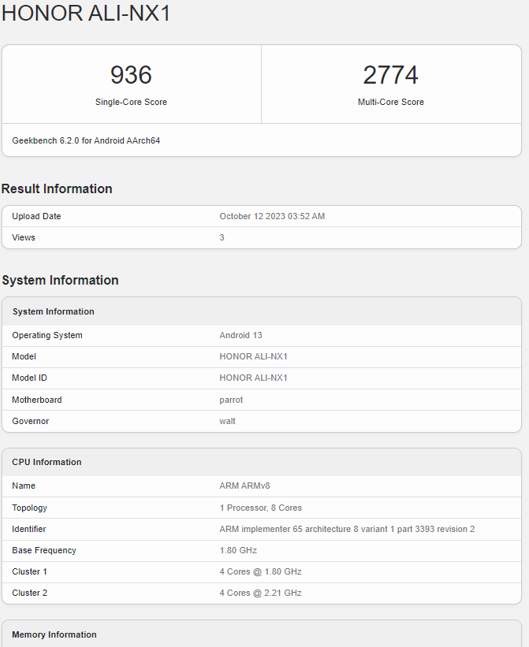Click the Multi-Core Score label

(391, 102)
